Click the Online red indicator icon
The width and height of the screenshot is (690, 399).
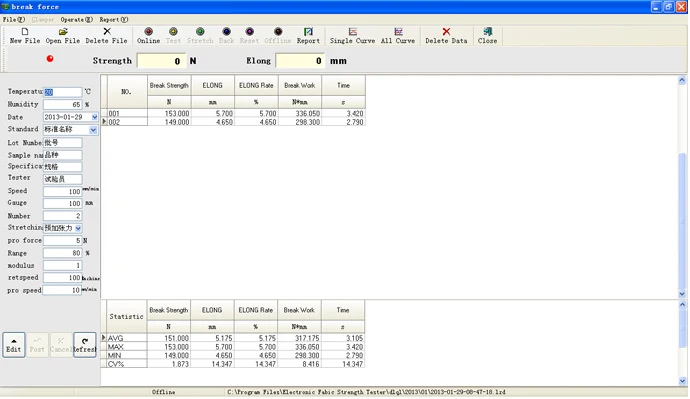(x=148, y=31)
